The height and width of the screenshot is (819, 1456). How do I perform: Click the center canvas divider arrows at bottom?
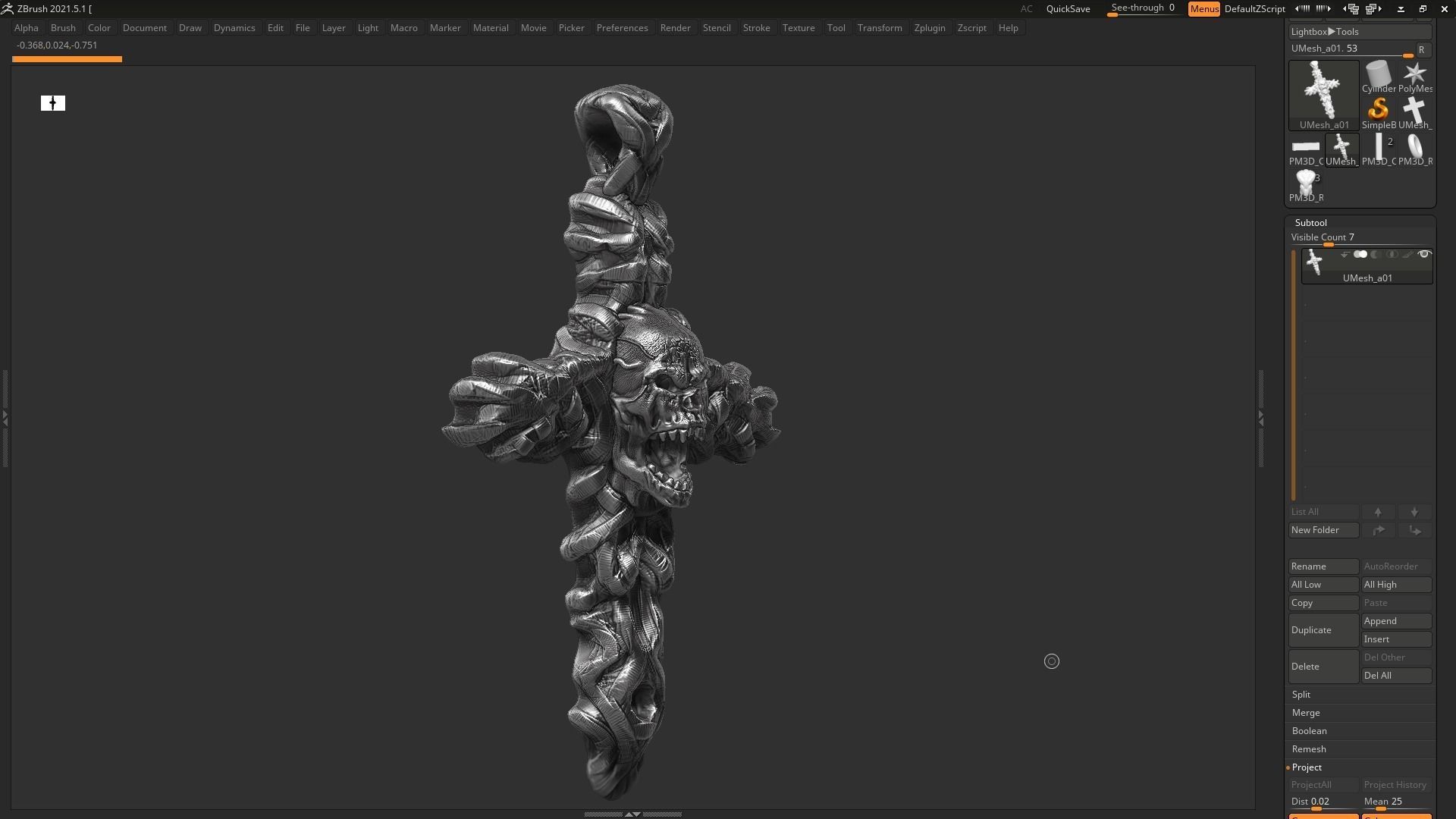pos(632,814)
